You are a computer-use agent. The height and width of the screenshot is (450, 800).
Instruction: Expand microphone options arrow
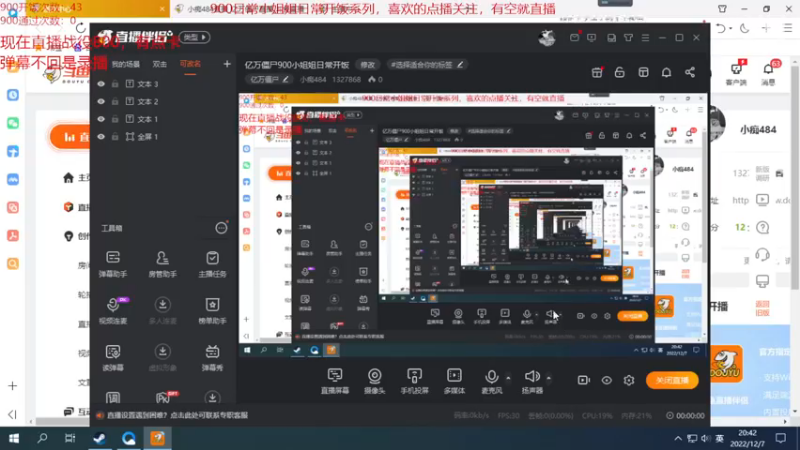(x=508, y=378)
